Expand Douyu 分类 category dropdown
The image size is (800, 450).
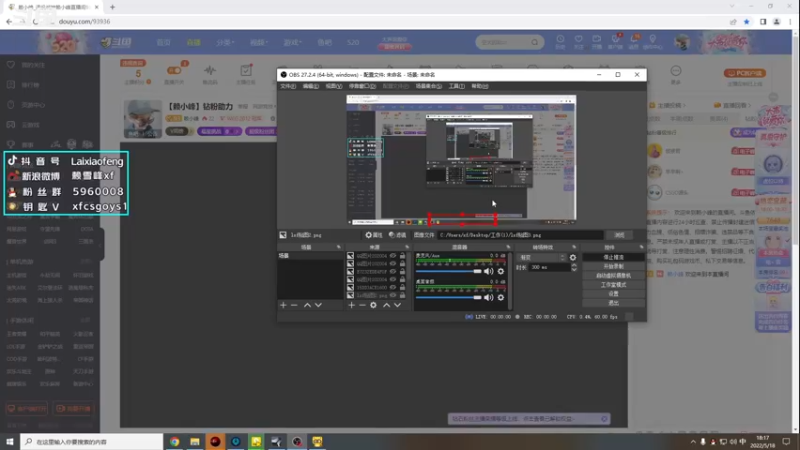(225, 42)
